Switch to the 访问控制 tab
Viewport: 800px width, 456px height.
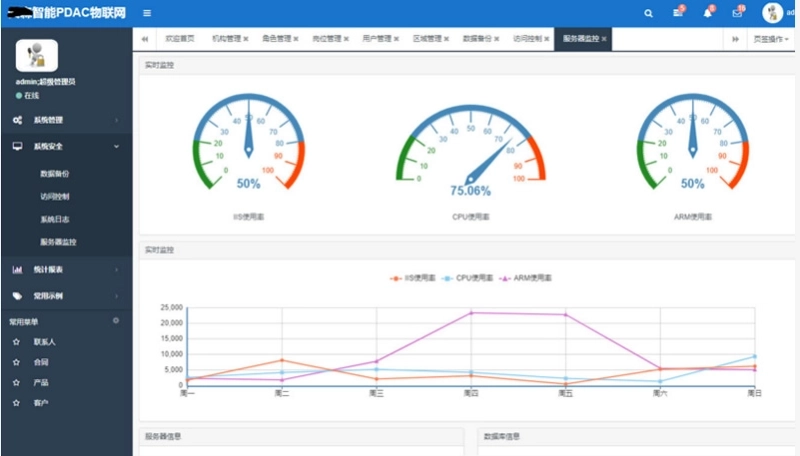(x=527, y=39)
